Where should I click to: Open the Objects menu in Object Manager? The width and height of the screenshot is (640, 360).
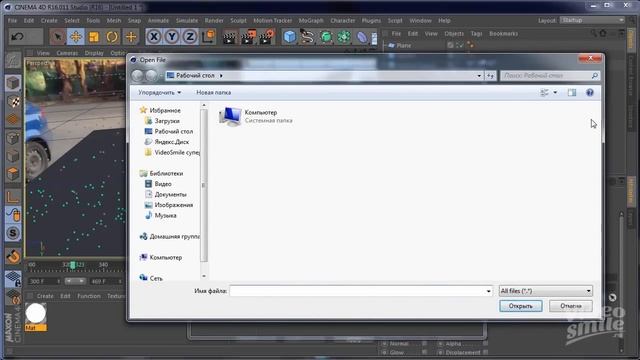pos(454,33)
